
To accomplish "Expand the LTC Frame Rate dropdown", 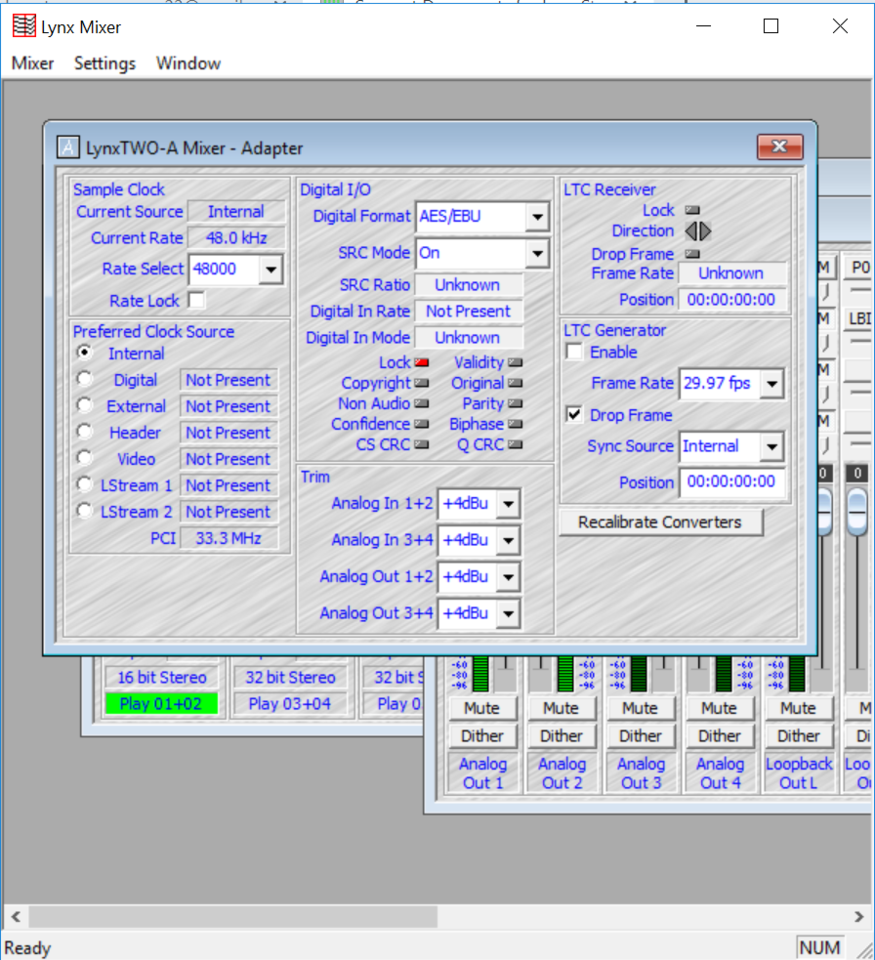I will [x=772, y=384].
